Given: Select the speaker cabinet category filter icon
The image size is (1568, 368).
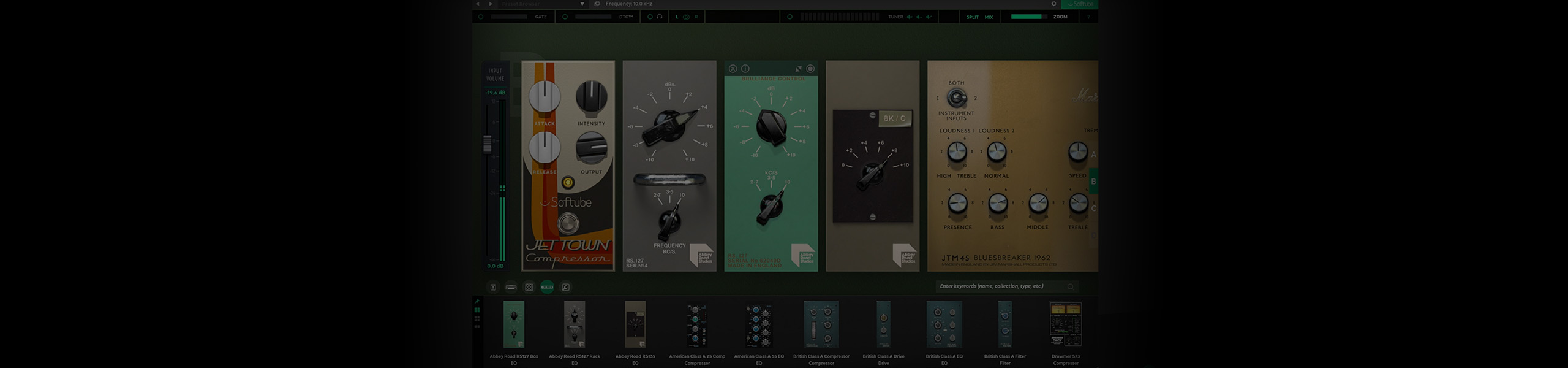Looking at the screenshot, I should (529, 286).
